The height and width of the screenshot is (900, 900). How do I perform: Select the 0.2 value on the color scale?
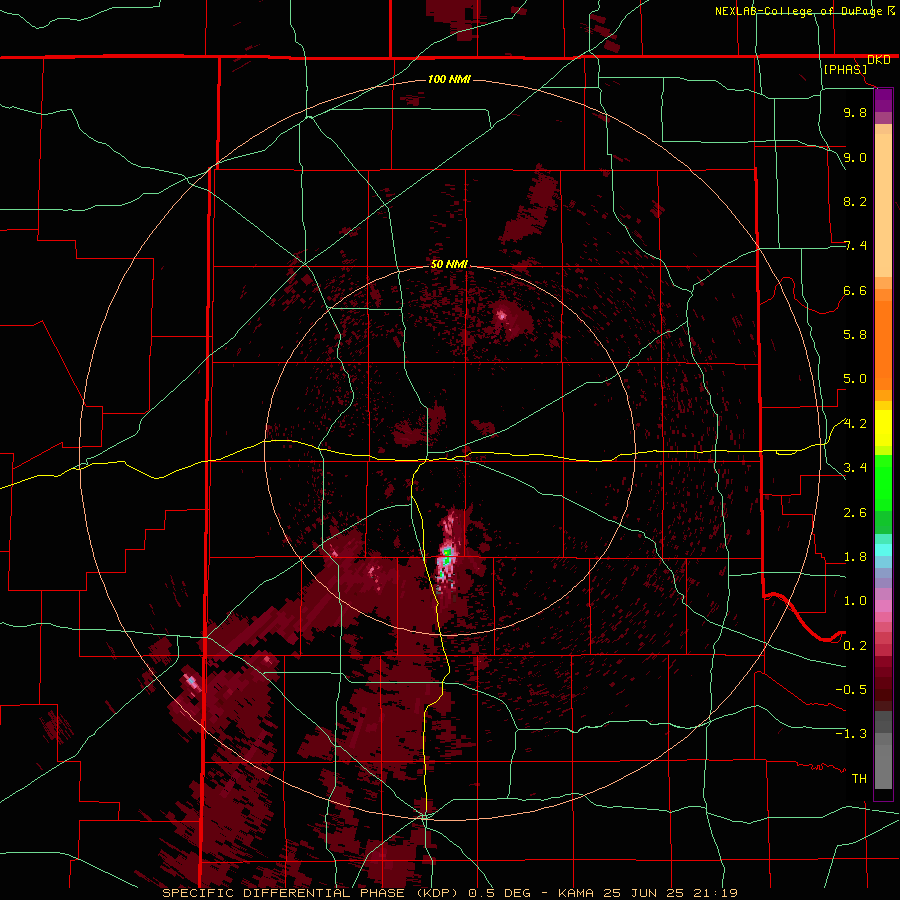pos(855,646)
